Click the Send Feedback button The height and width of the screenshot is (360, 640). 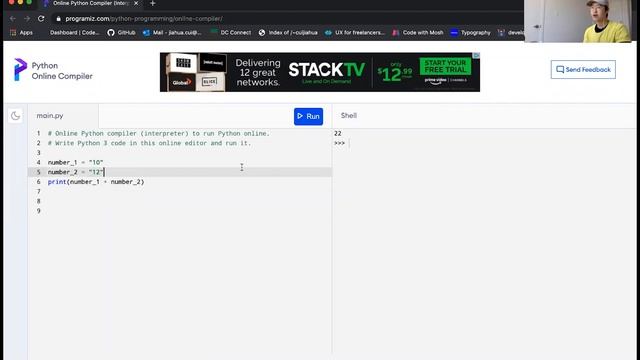[583, 70]
